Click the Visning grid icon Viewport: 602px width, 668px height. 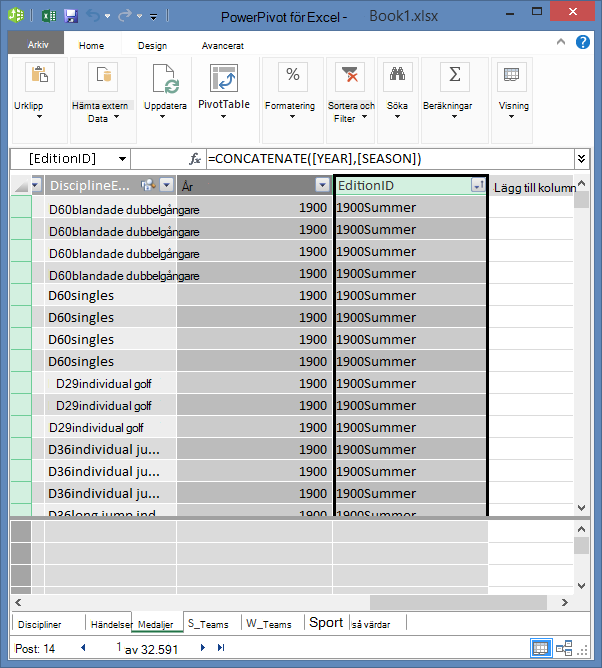(511, 77)
